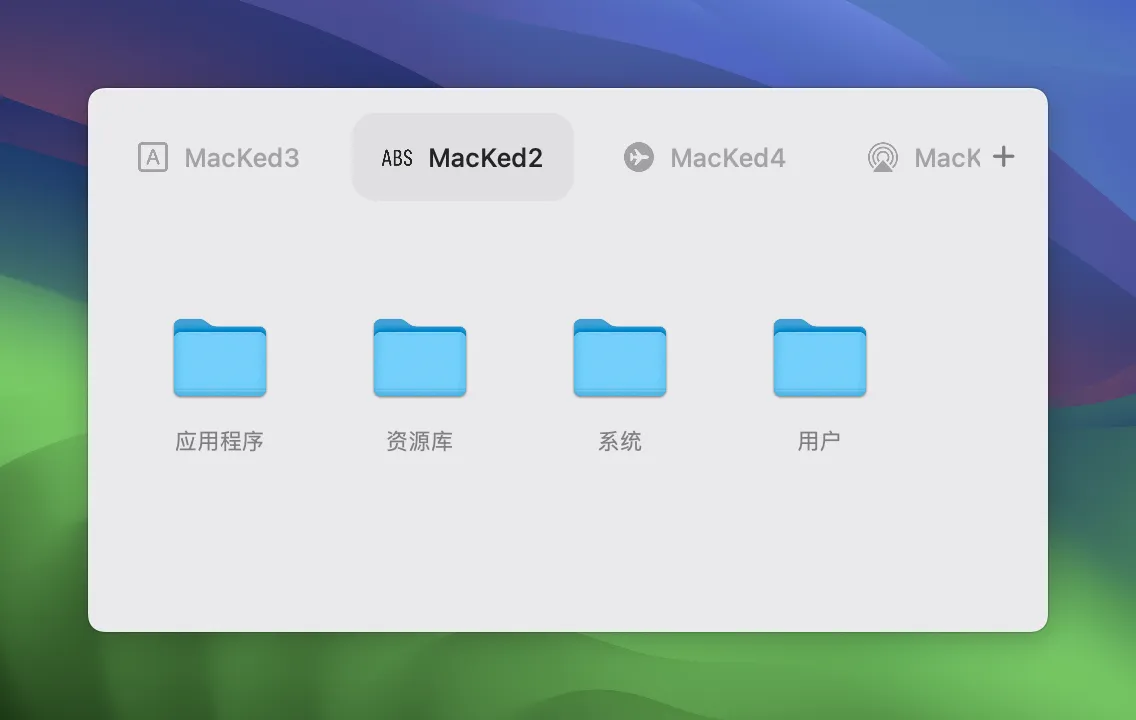Select the 用户 folder icon
Screen dimensions: 1136x720
coord(820,358)
